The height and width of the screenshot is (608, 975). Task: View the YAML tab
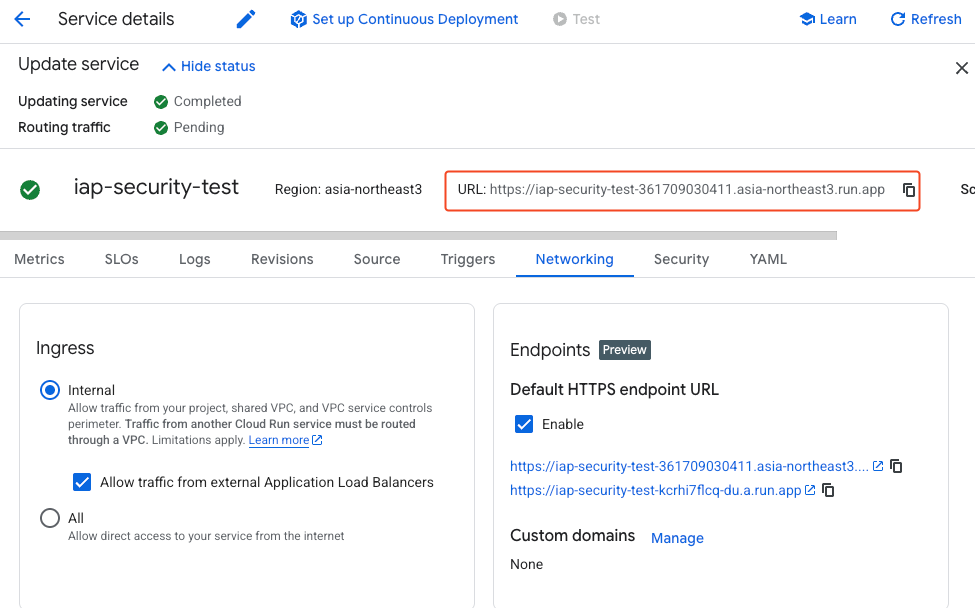click(x=768, y=259)
